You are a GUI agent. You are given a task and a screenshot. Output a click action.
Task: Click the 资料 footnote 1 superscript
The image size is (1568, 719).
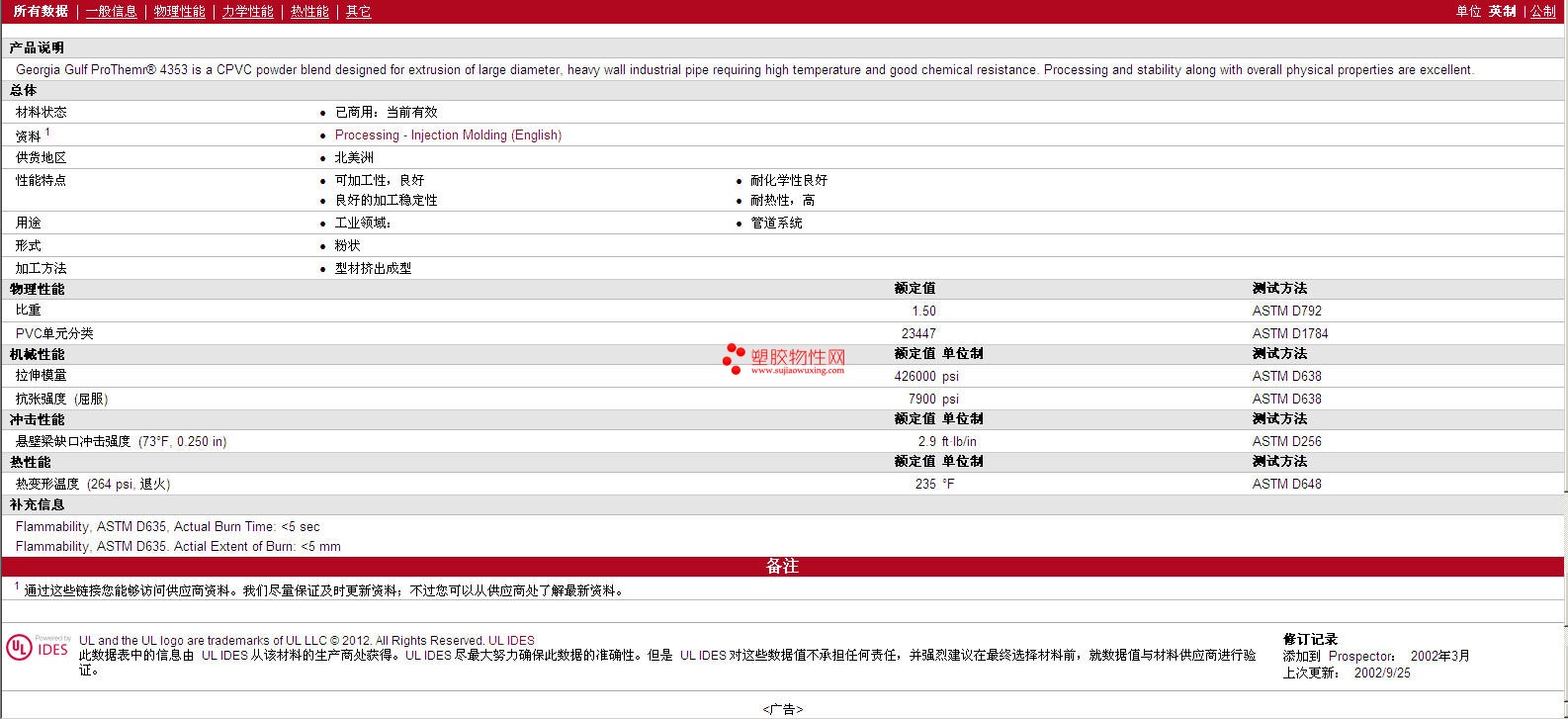(46, 132)
